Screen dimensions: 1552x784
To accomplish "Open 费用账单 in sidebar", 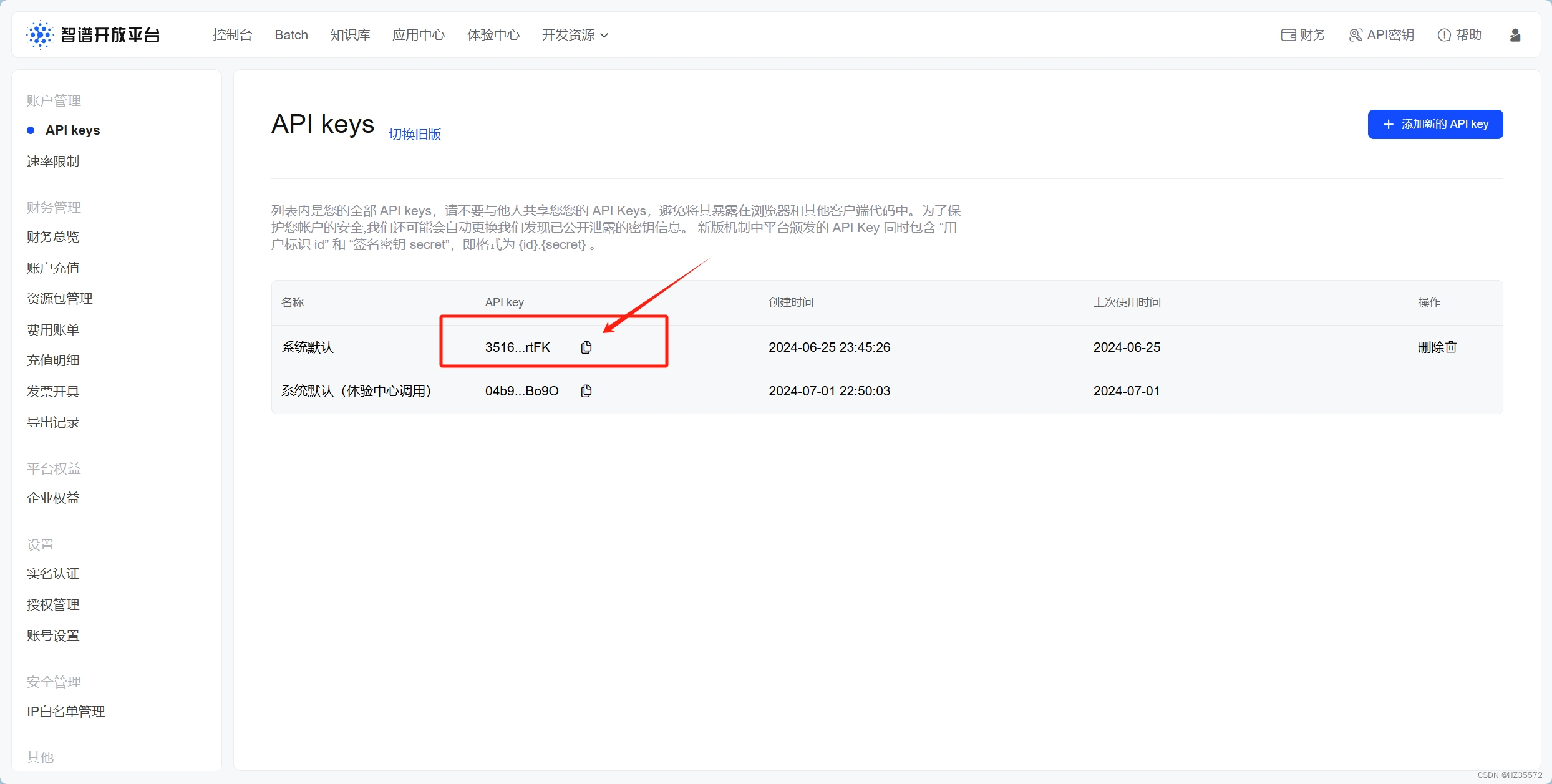I will tap(53, 330).
